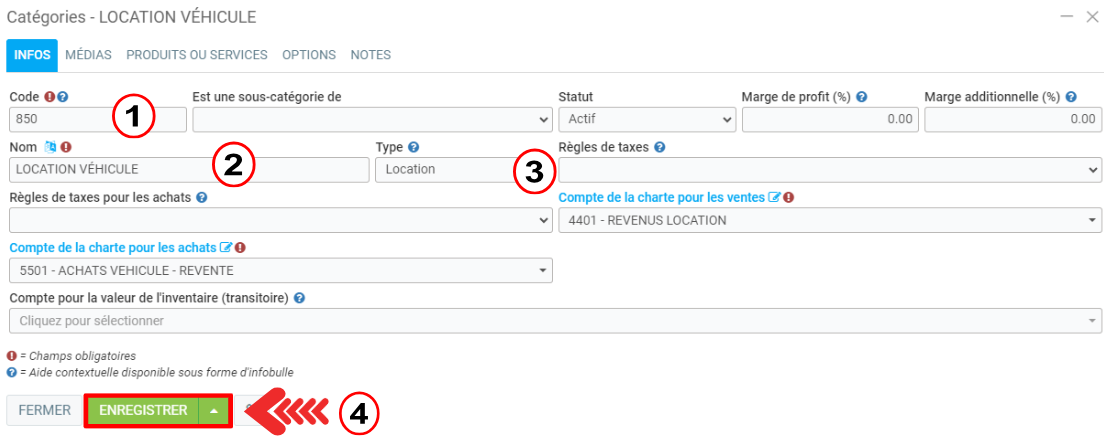Click help icon for Compte valeur de l'inventaire
1104x436 pixels.
coord(300,297)
